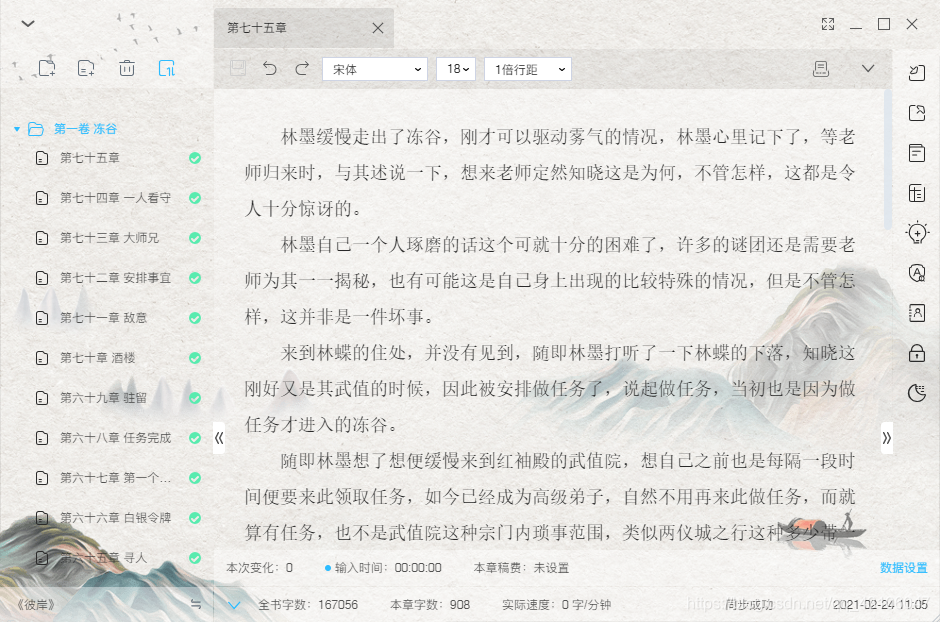The image size is (940, 622).
Task: Open chapter 第七十一章 敌意
Action: click(103, 318)
